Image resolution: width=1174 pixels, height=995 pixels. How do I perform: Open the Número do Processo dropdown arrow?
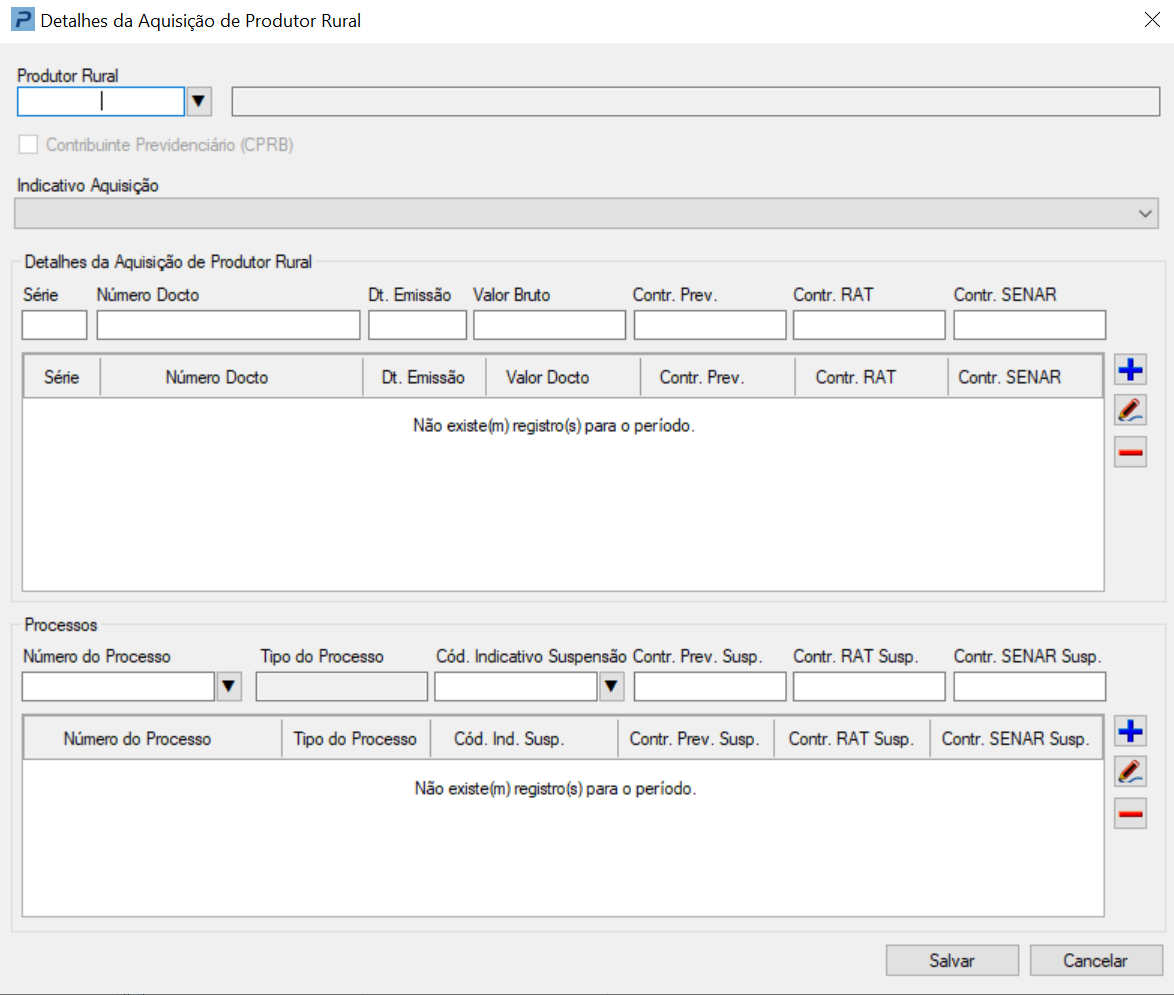[x=229, y=686]
